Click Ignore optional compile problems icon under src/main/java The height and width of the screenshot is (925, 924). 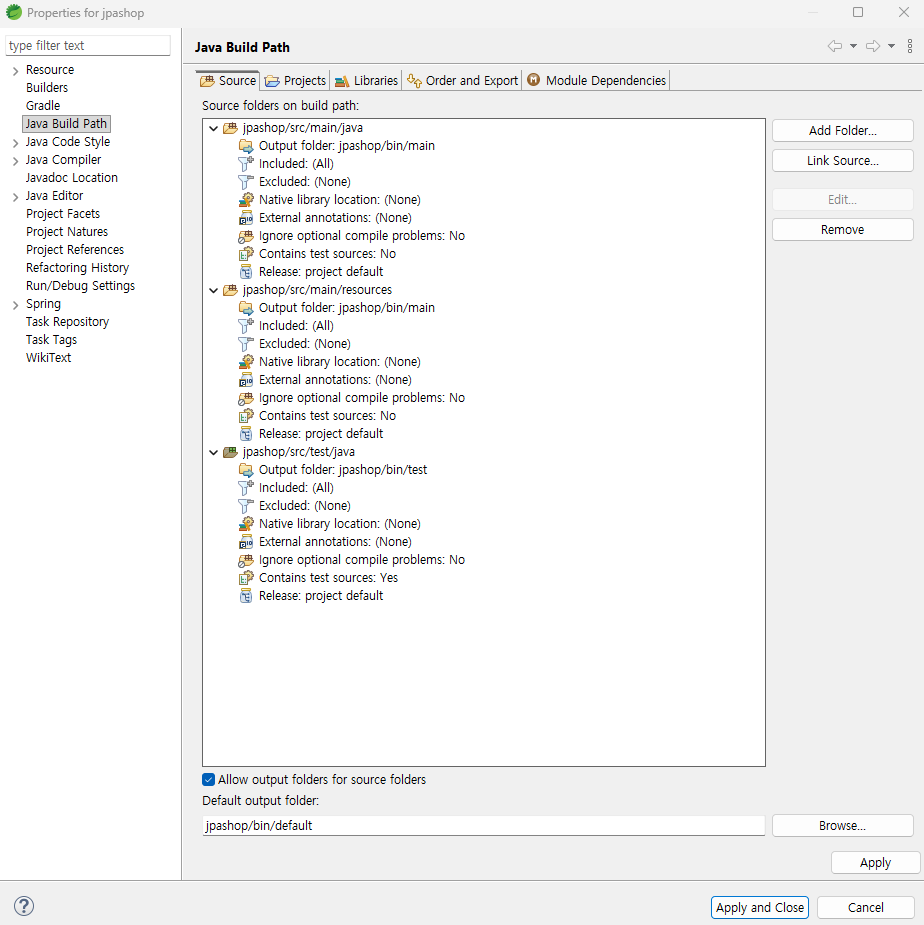[246, 236]
